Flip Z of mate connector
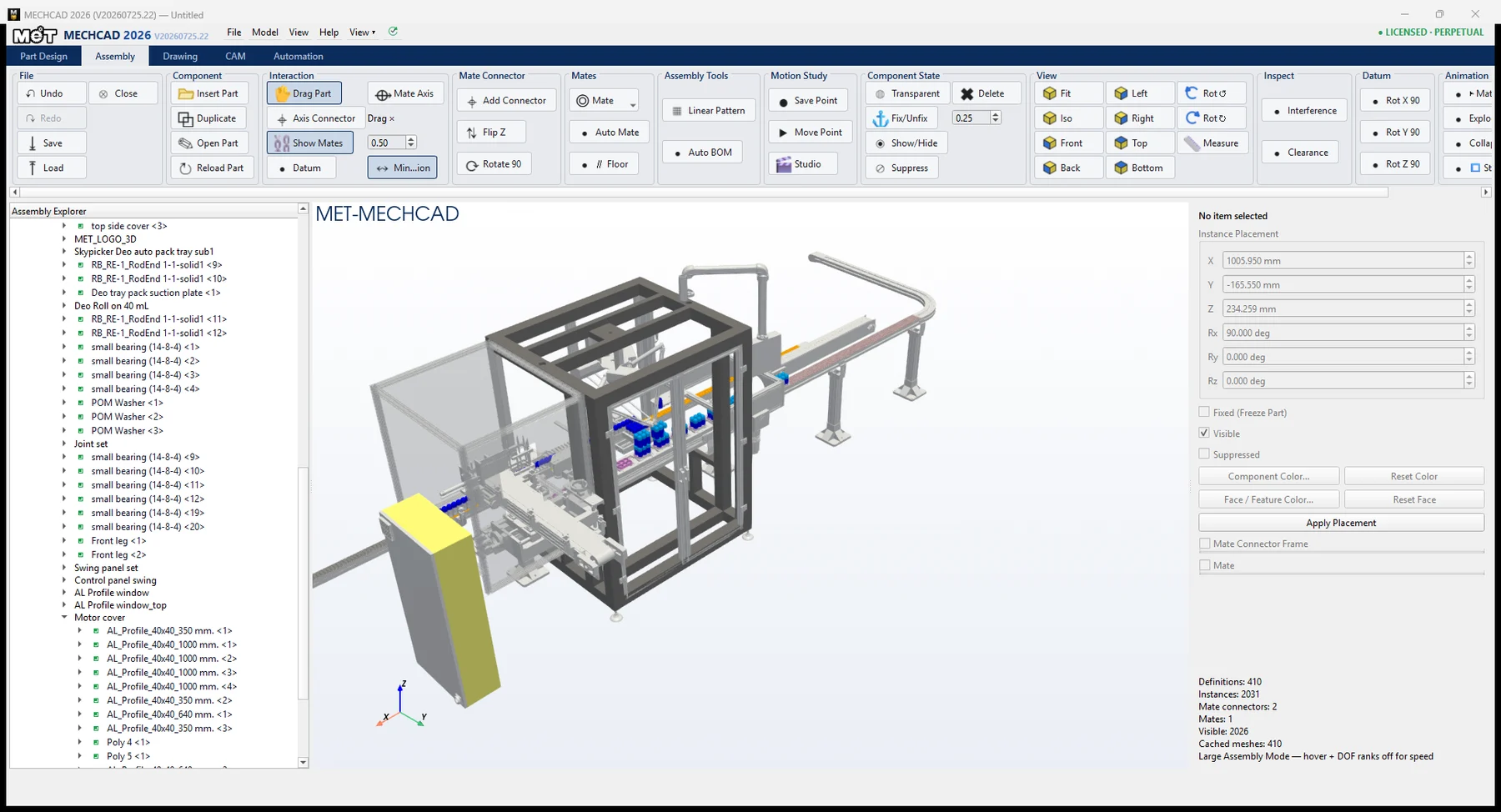Viewport: 1501px width, 812px height. tap(491, 133)
